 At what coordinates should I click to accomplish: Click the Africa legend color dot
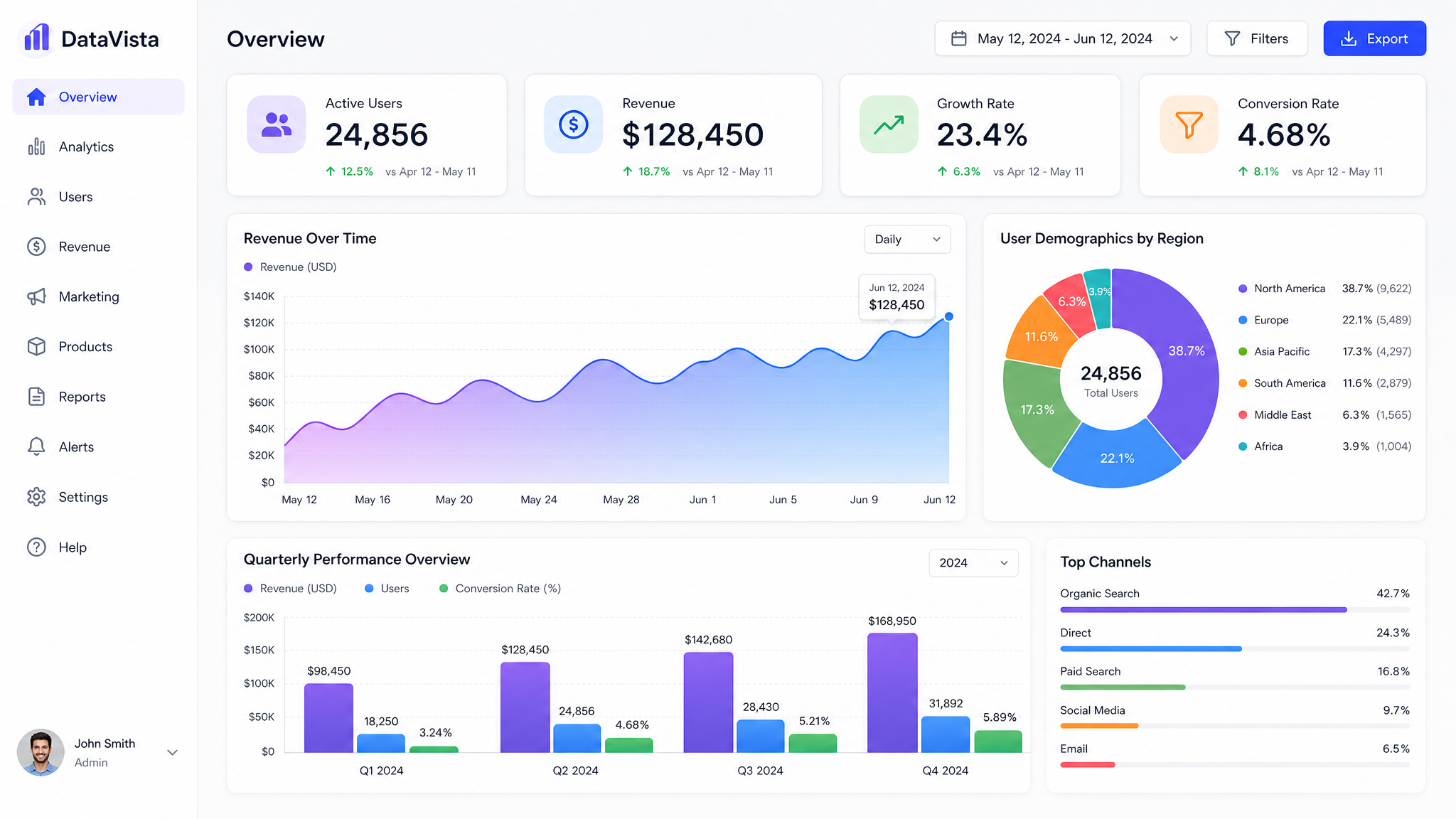click(x=1243, y=446)
